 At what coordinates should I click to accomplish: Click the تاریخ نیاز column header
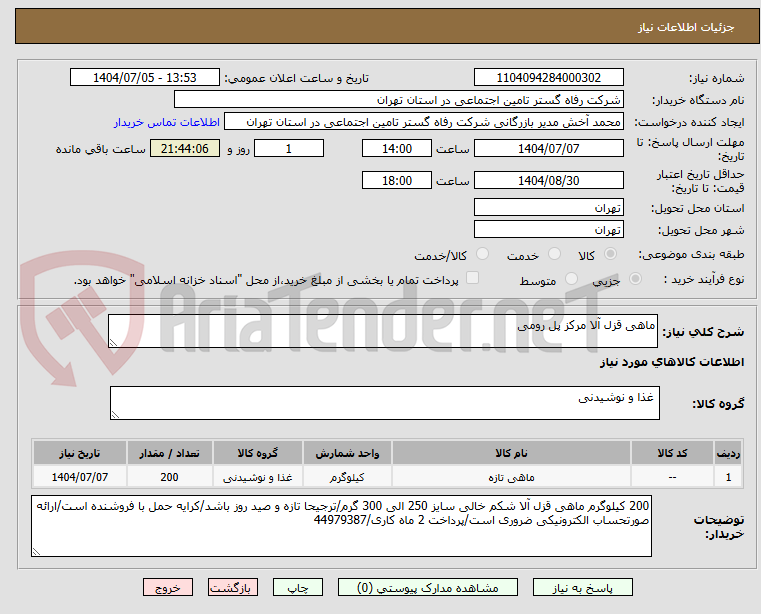pyautogui.click(x=80, y=453)
